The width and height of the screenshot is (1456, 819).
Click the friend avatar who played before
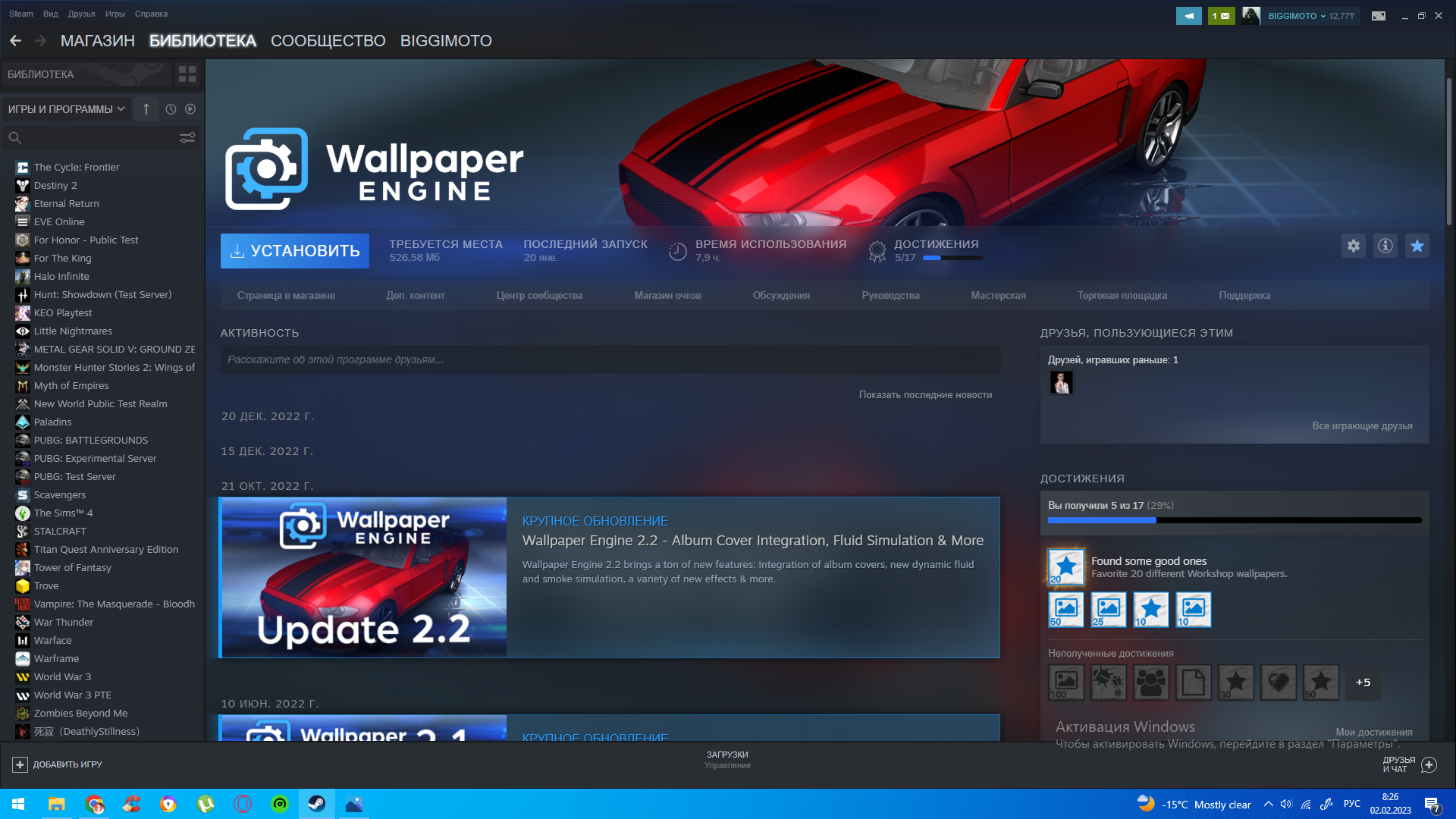coord(1061,382)
